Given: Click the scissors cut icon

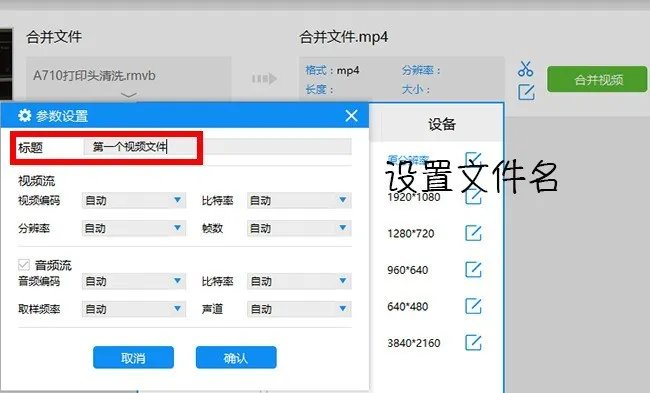Looking at the screenshot, I should pos(525,69).
